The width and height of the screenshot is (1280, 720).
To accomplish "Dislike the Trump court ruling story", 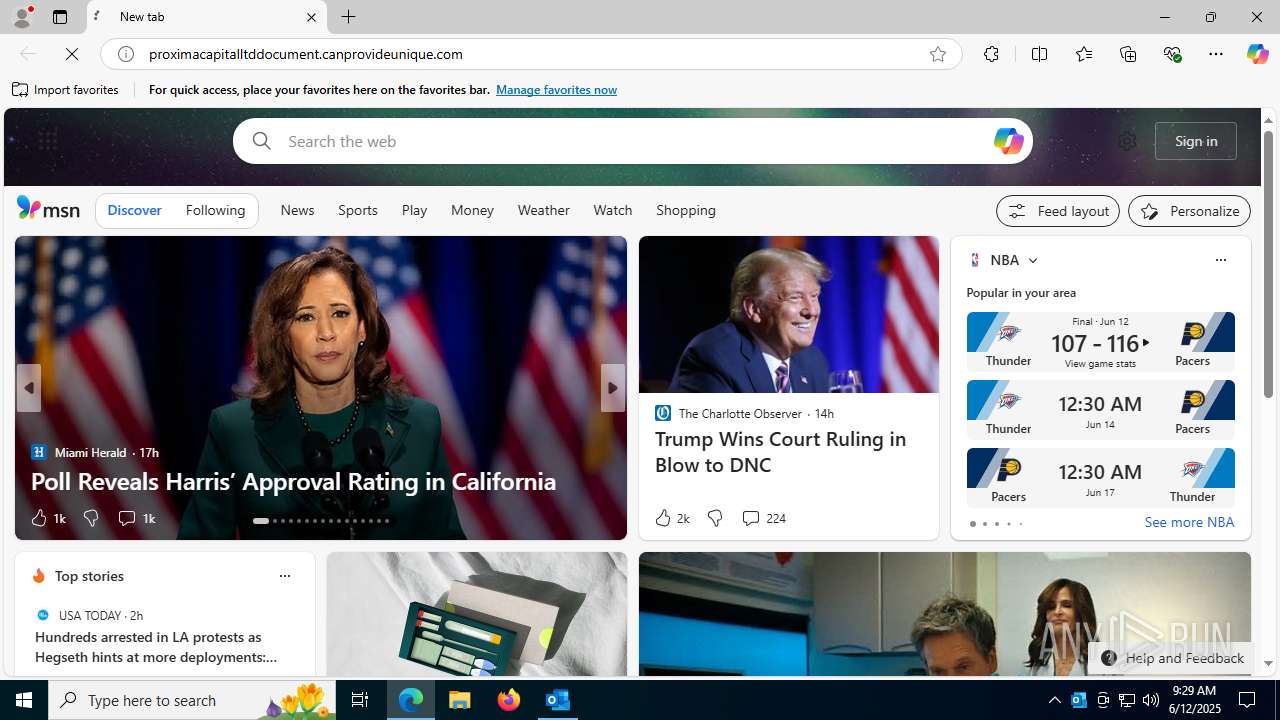I will tap(715, 518).
